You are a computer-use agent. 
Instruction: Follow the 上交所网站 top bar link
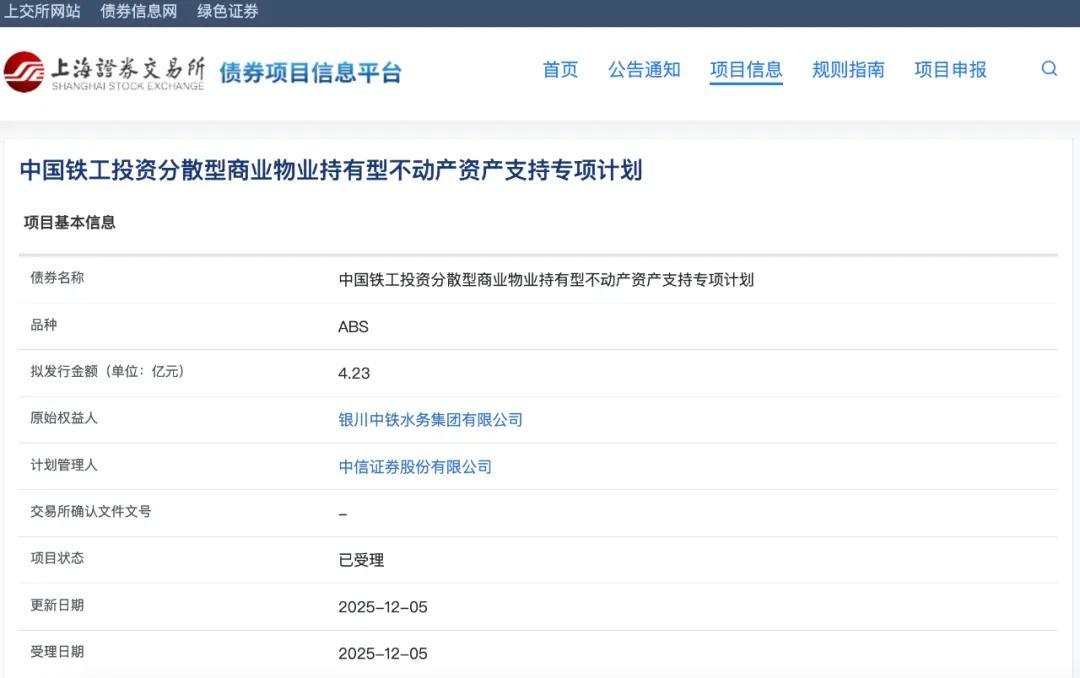[x=42, y=11]
